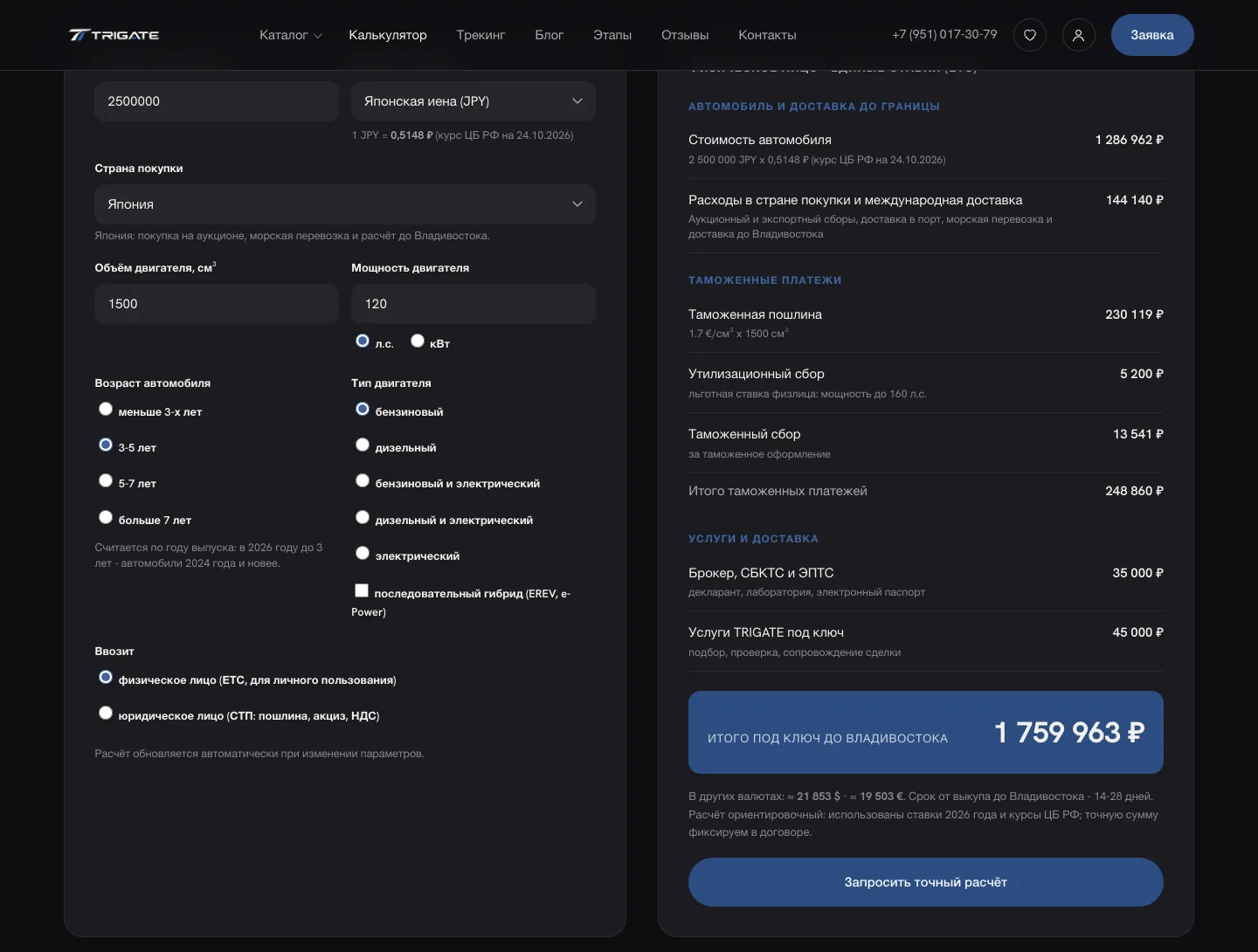This screenshot has width=1258, height=952.
Task: Click the Услуги TRIGATE под ключ row label
Action: [766, 632]
